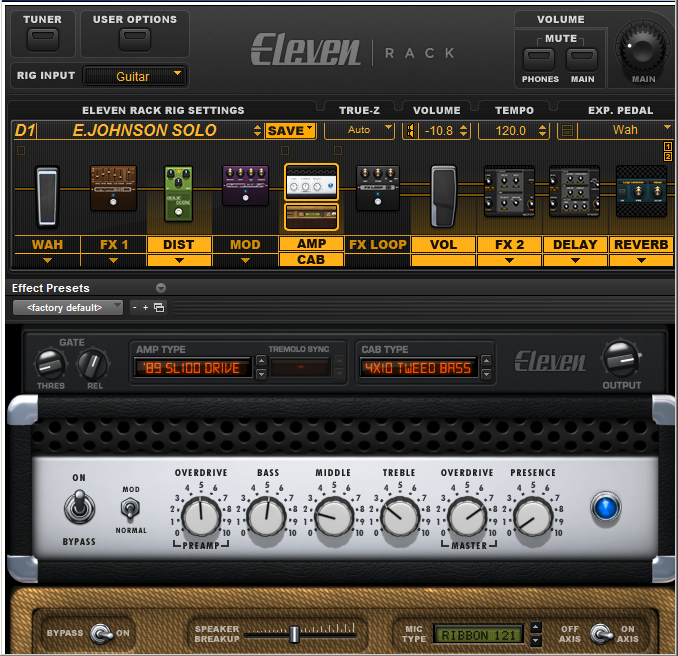Select the AMP tab

pos(311,244)
